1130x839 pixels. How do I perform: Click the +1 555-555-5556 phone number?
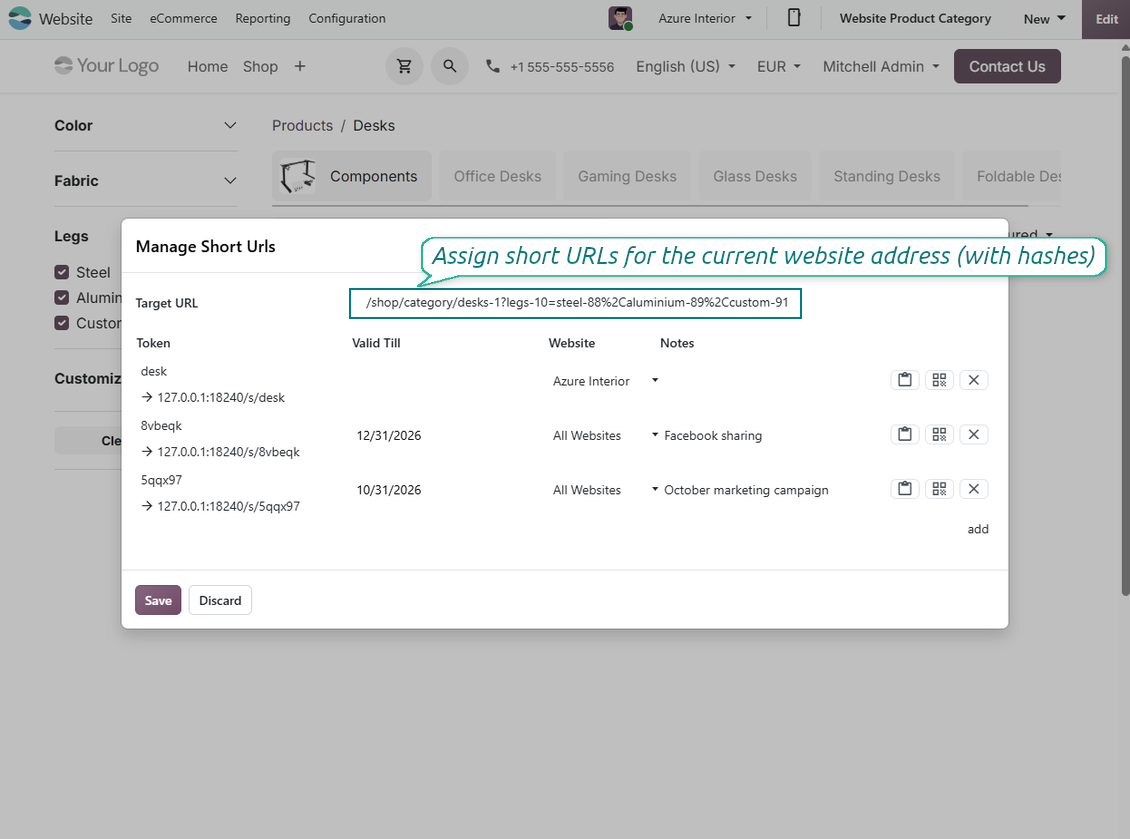[562, 67]
